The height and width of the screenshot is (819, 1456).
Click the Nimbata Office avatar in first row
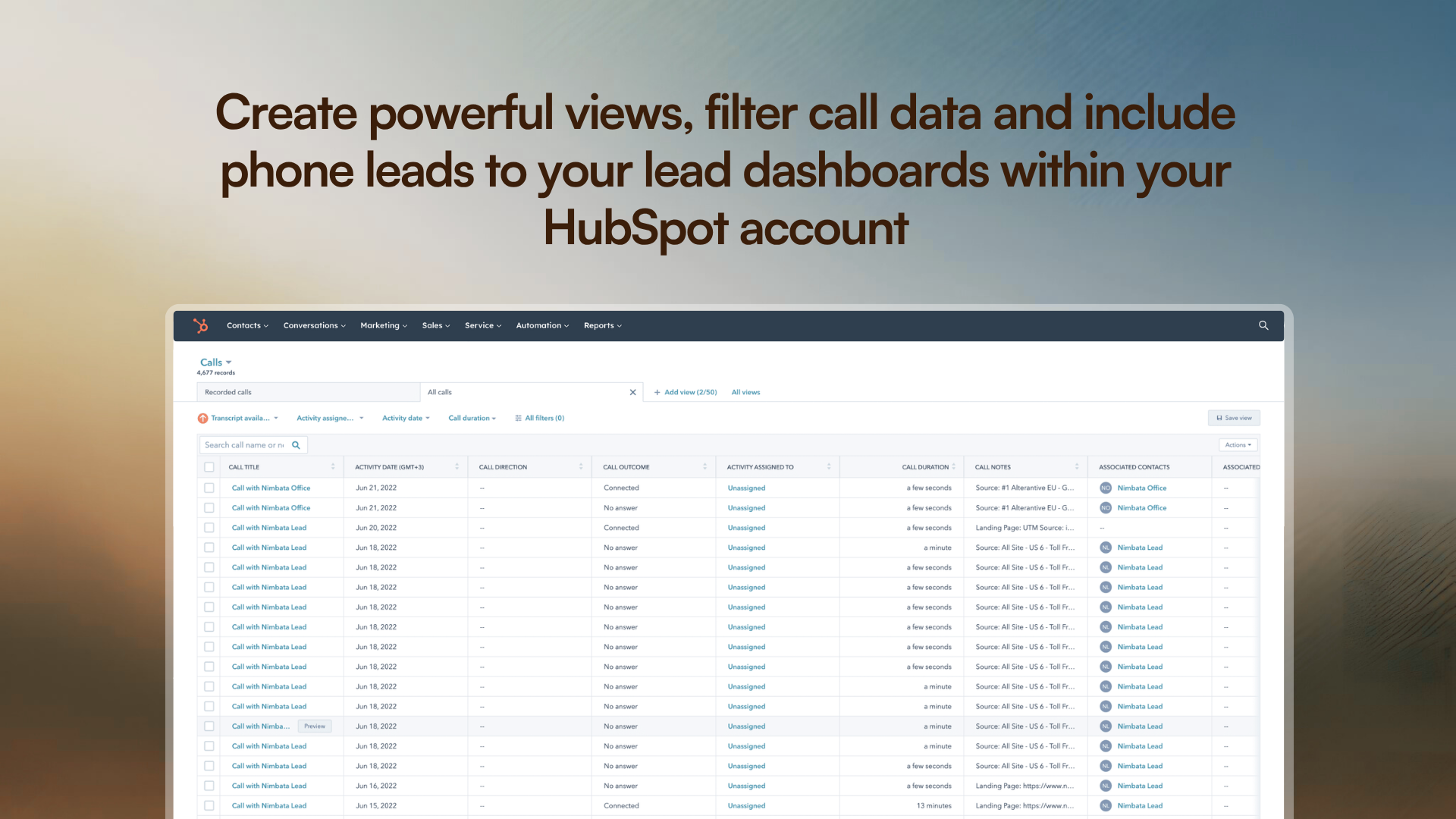1106,488
